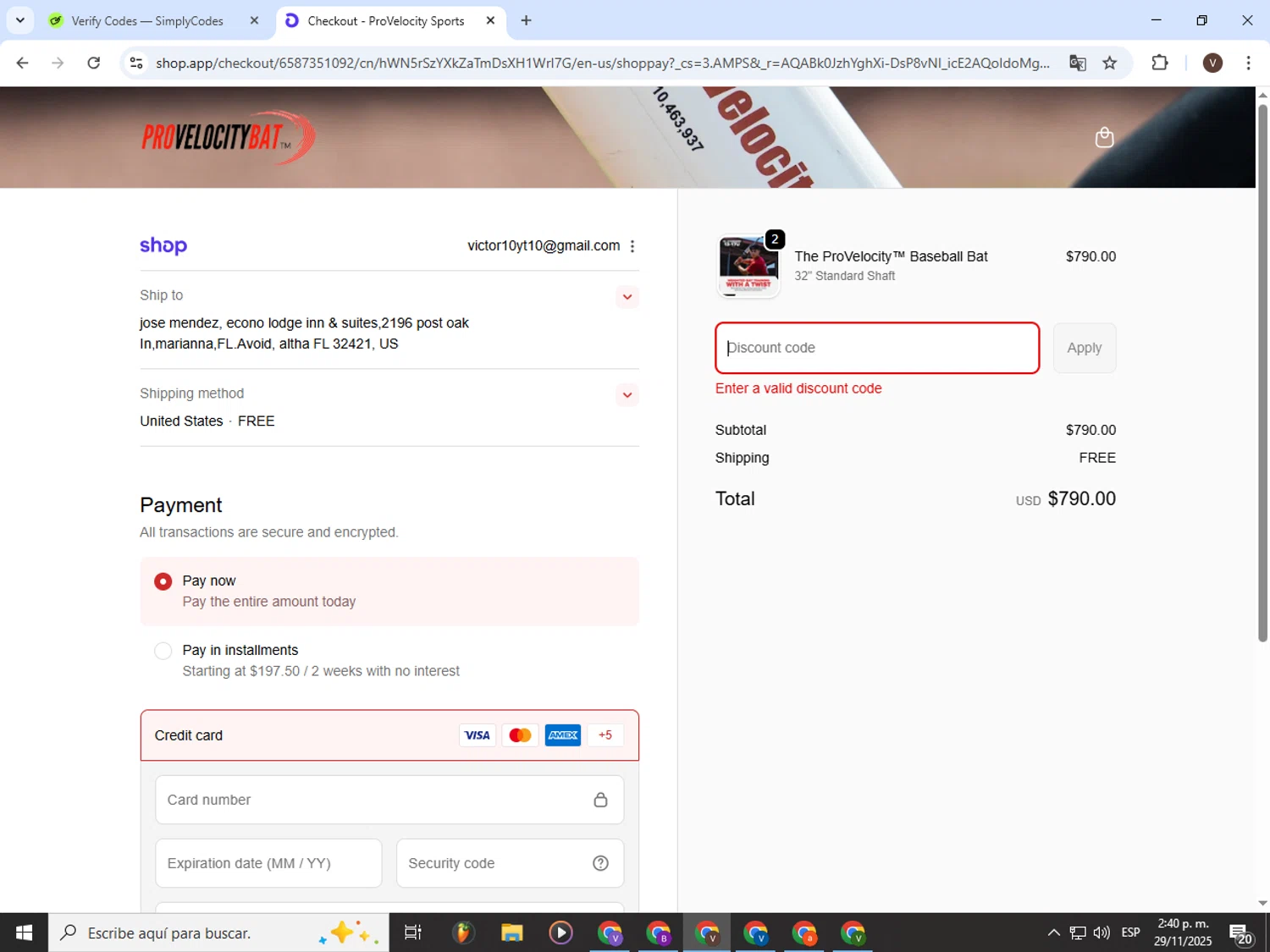Show hidden system tray icons
The image size is (1270, 952).
(1053, 933)
